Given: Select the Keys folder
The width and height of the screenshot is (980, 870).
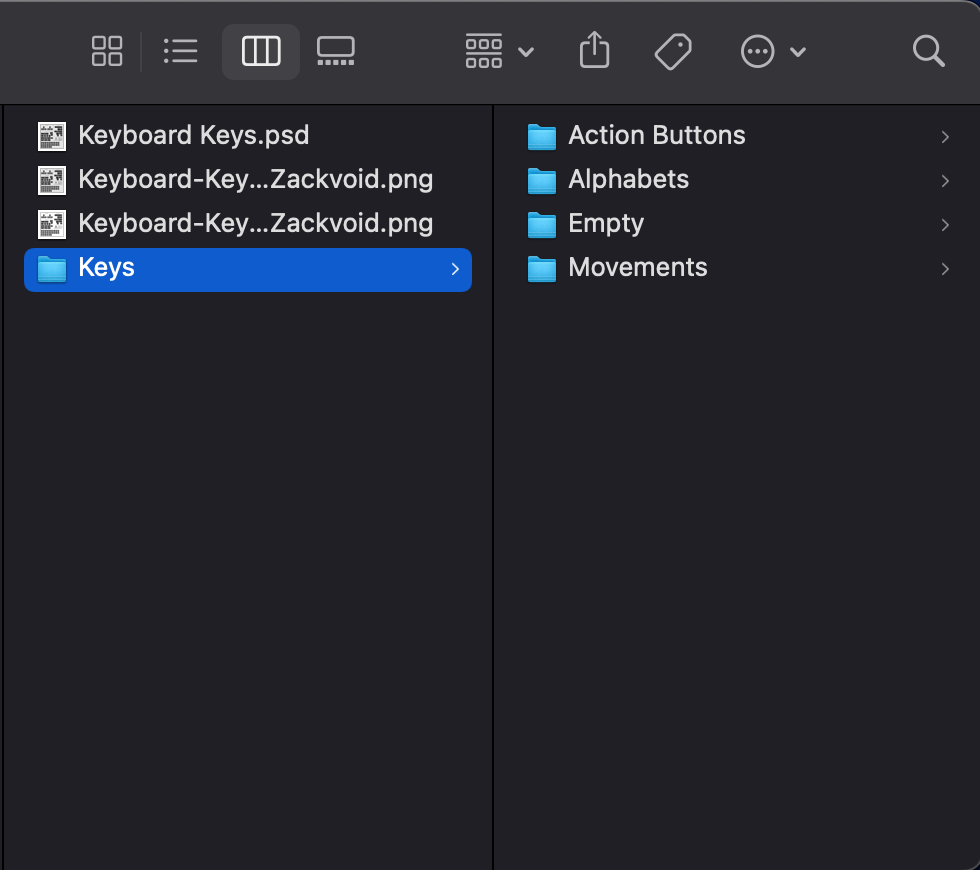Looking at the screenshot, I should pyautogui.click(x=106, y=268).
